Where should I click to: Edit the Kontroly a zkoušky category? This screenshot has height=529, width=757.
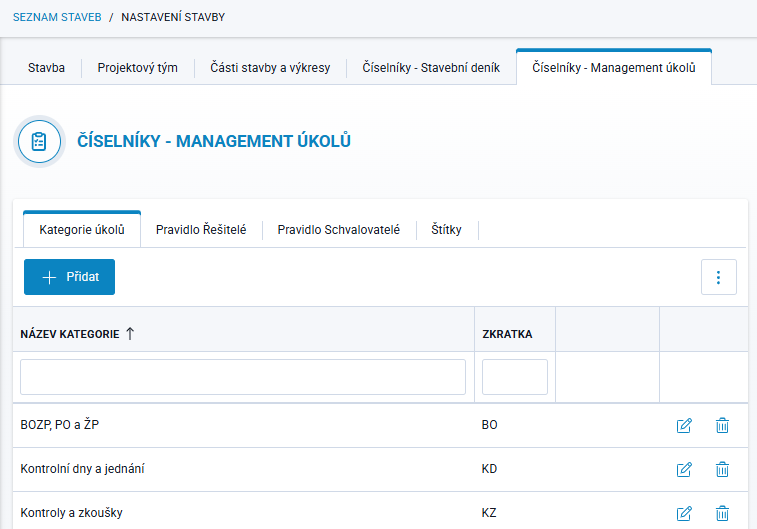pos(684,513)
